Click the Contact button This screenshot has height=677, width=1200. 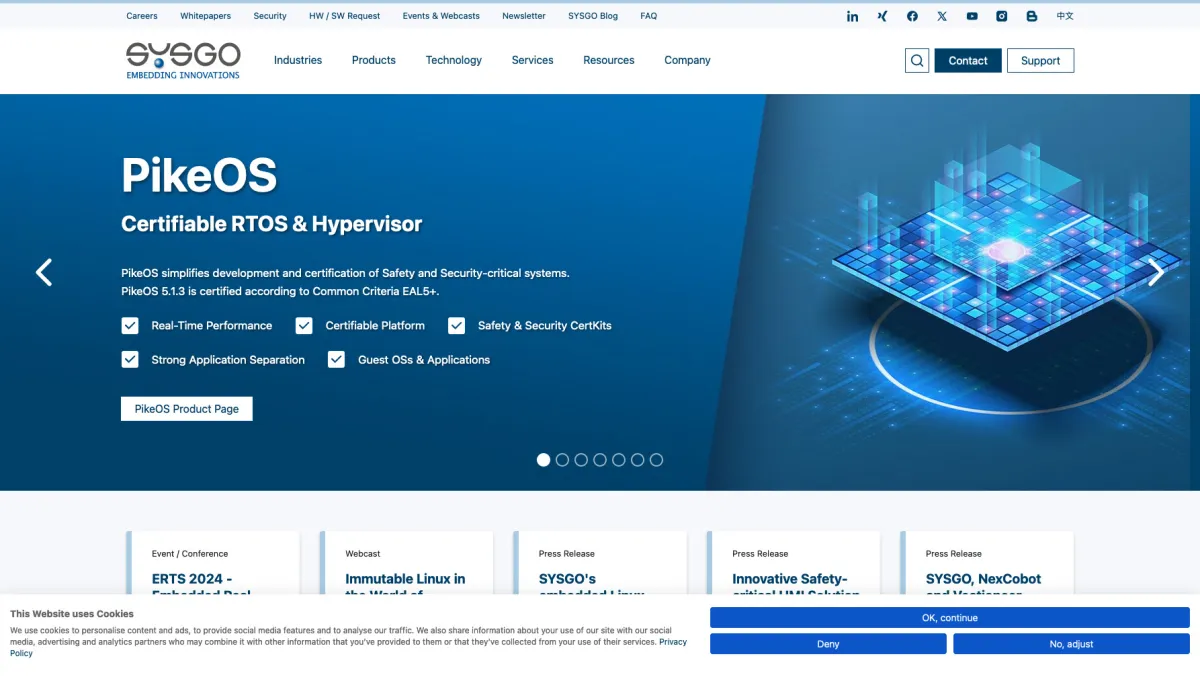(x=968, y=61)
